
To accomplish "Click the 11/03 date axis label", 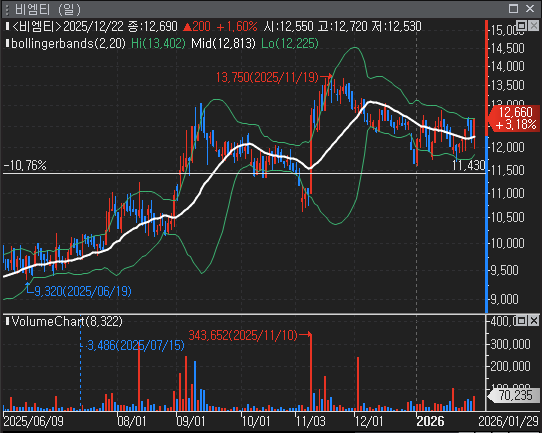I will [x=311, y=421].
